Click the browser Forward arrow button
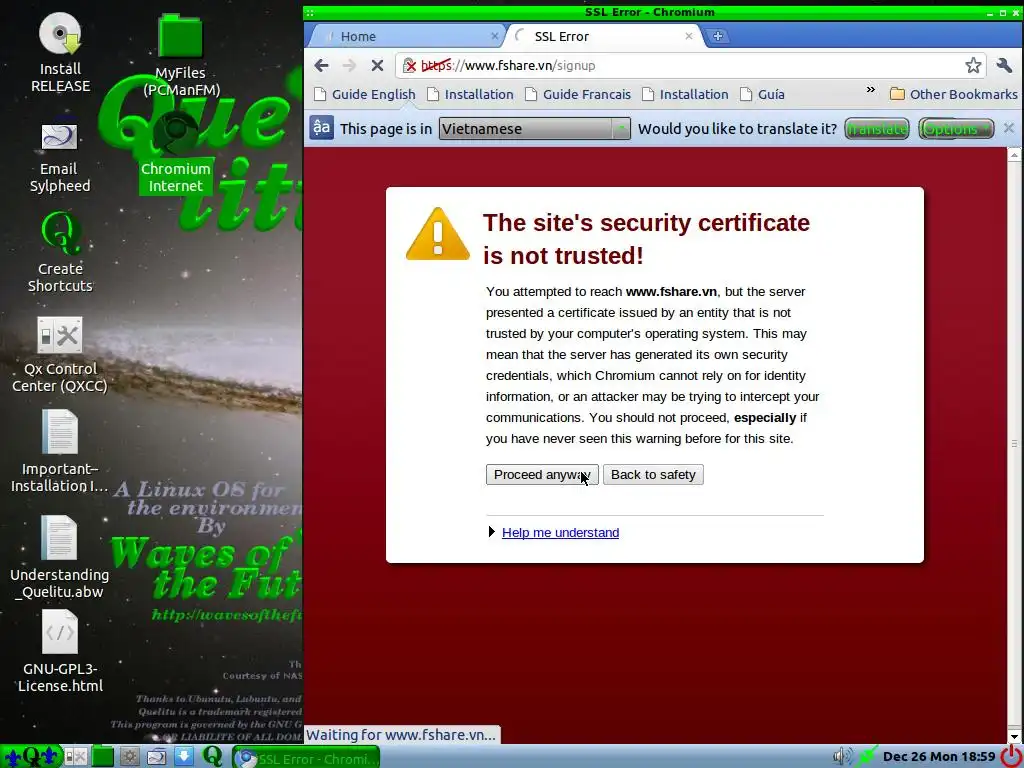This screenshot has height=768, width=1024. [349, 65]
